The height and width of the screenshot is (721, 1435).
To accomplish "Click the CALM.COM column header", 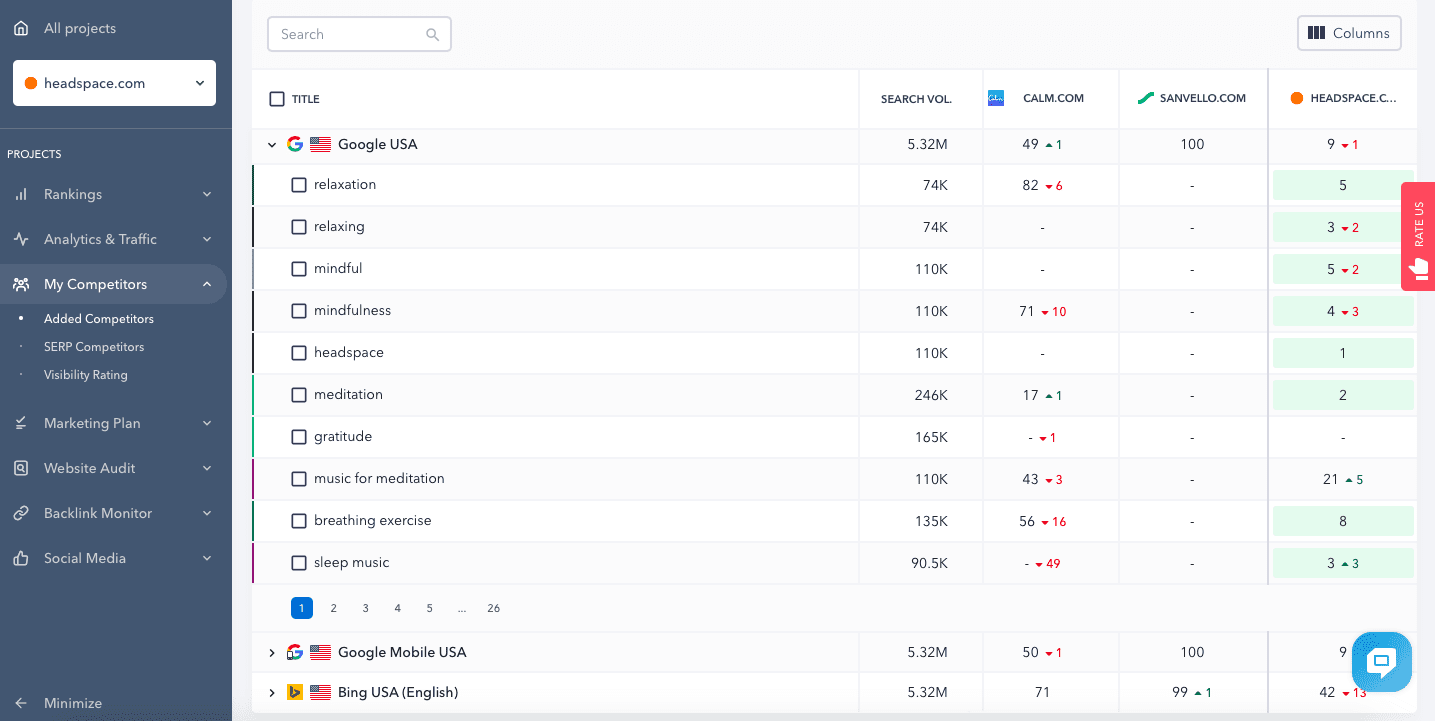I will (x=1053, y=98).
